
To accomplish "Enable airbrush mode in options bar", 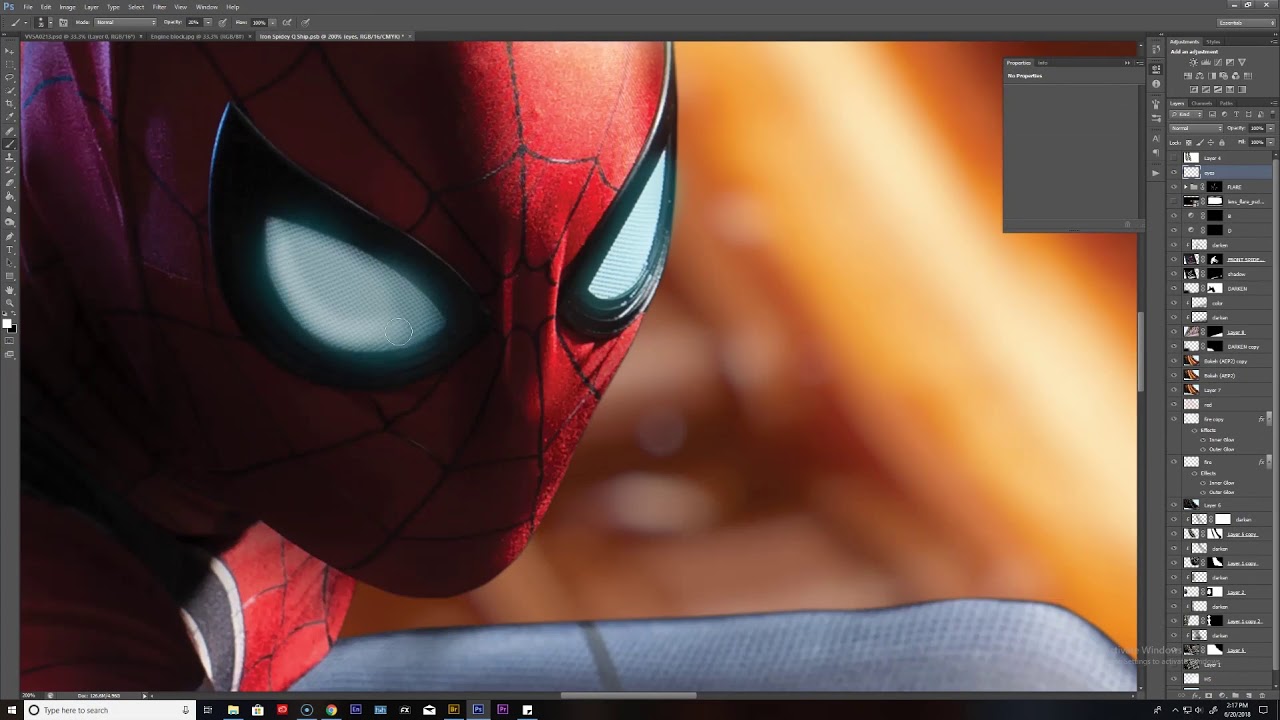I will pyautogui.click(x=288, y=22).
